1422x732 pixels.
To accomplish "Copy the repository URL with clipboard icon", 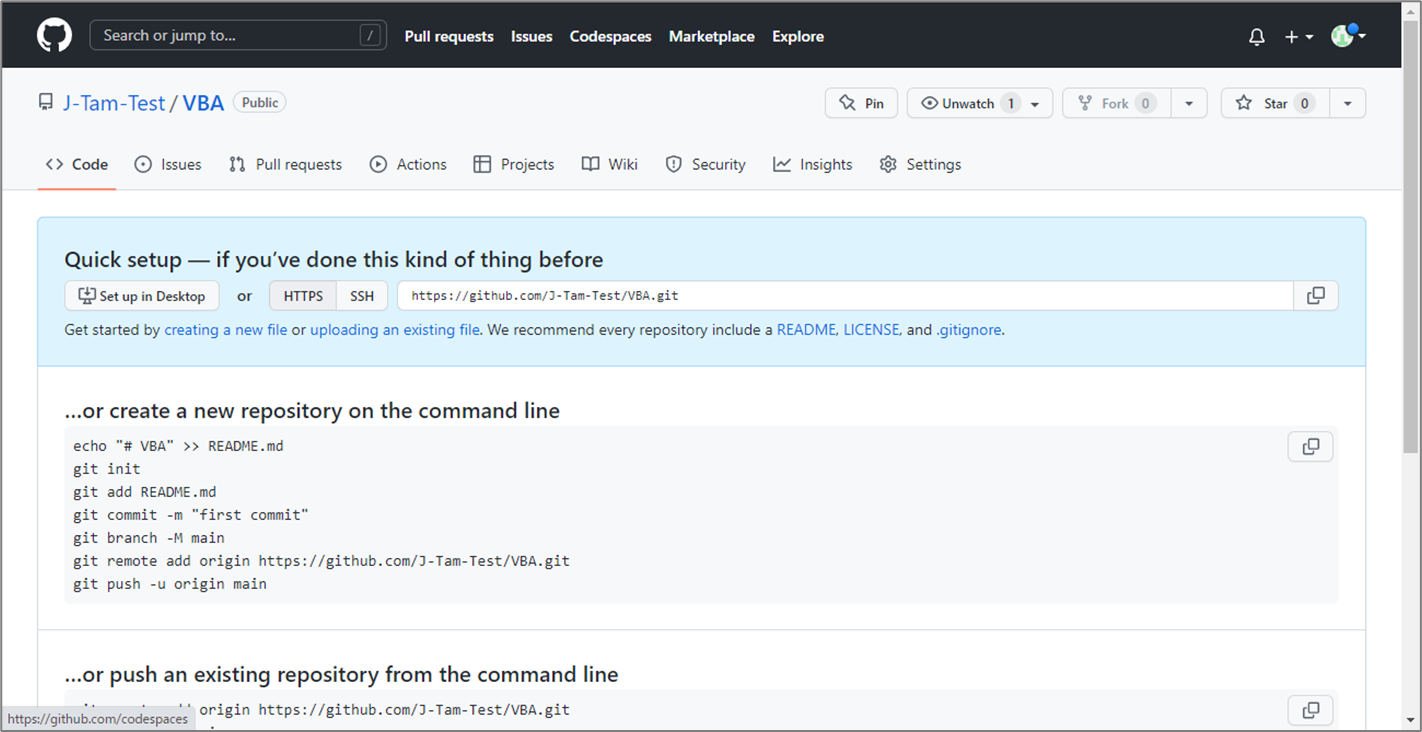I will pyautogui.click(x=1316, y=296).
